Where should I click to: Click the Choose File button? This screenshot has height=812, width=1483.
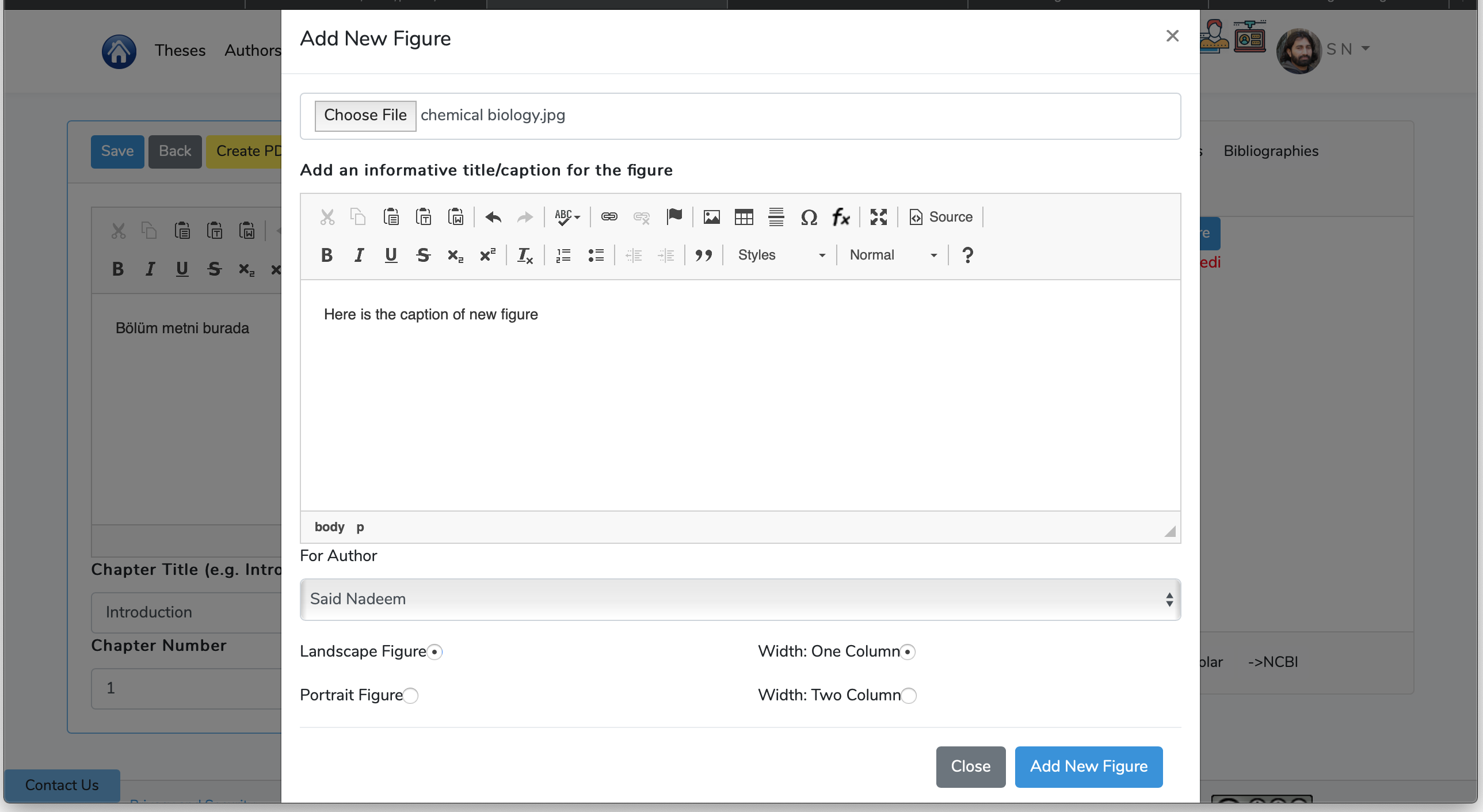365,115
